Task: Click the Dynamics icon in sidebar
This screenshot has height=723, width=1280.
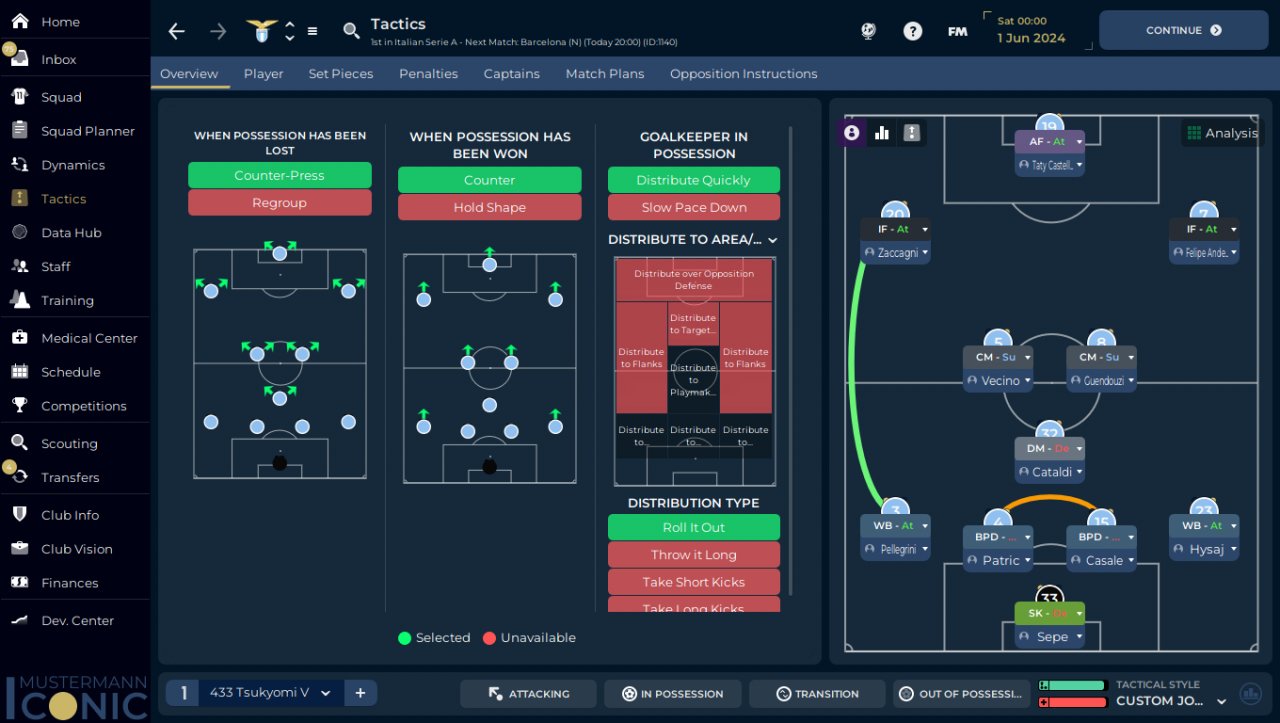Action: click(19, 165)
